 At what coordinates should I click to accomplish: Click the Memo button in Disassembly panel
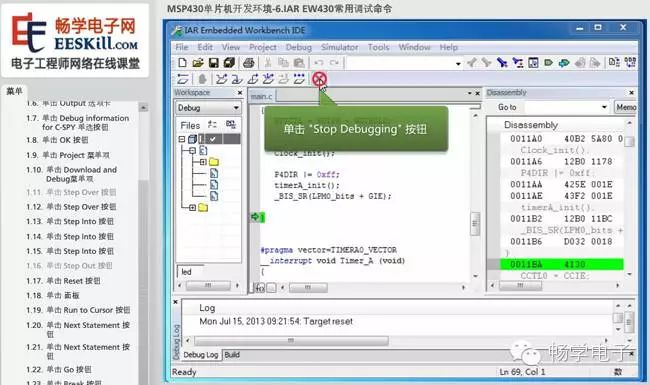pyautogui.click(x=626, y=107)
